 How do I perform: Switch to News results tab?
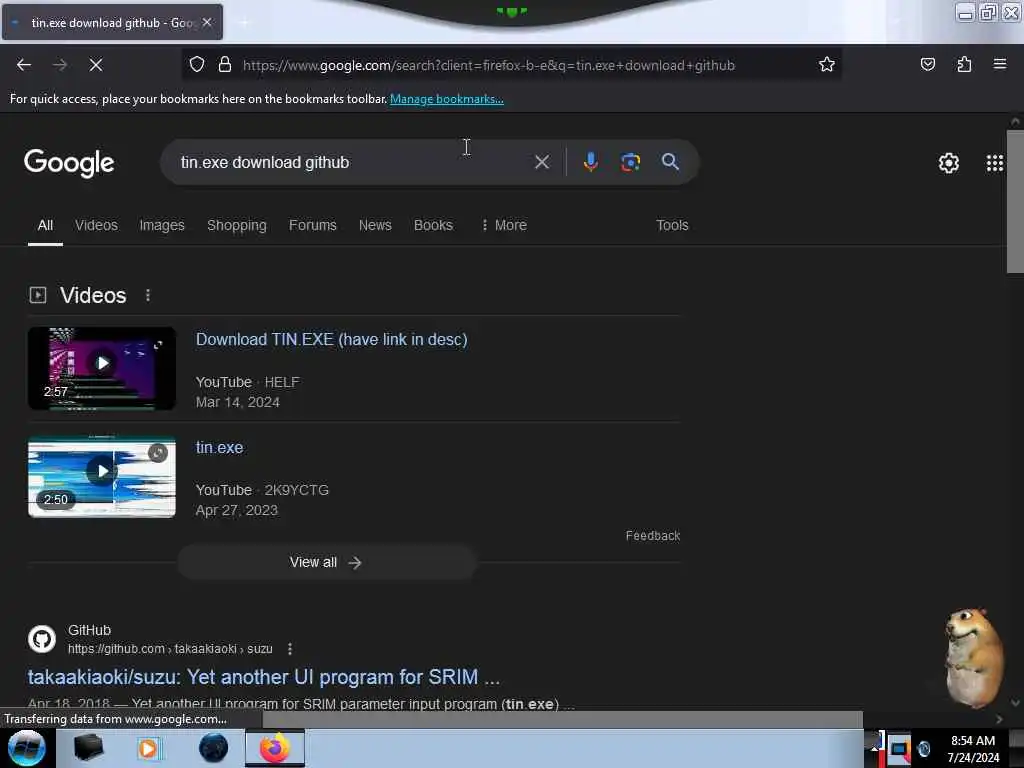coord(375,225)
